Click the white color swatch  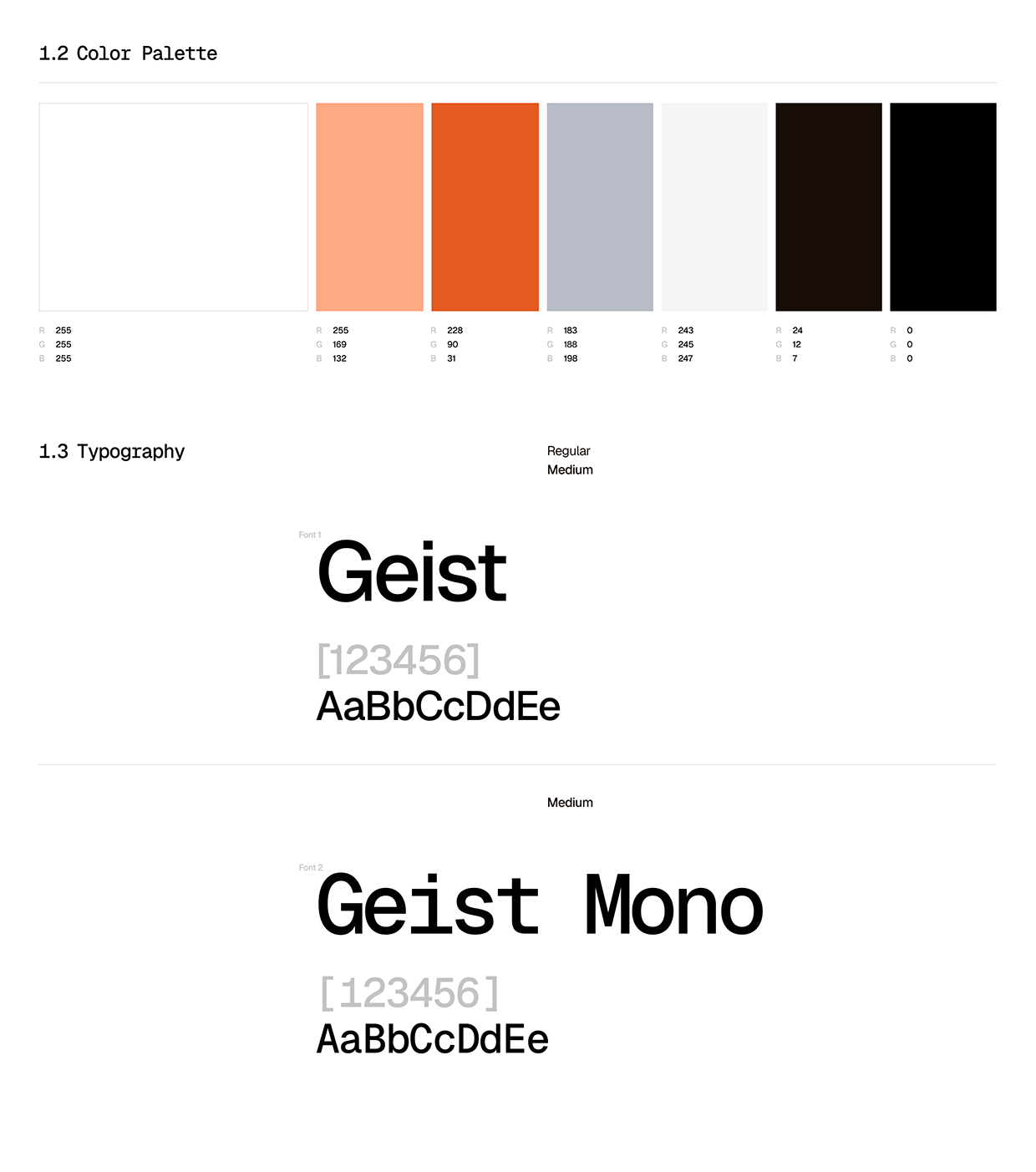point(173,207)
